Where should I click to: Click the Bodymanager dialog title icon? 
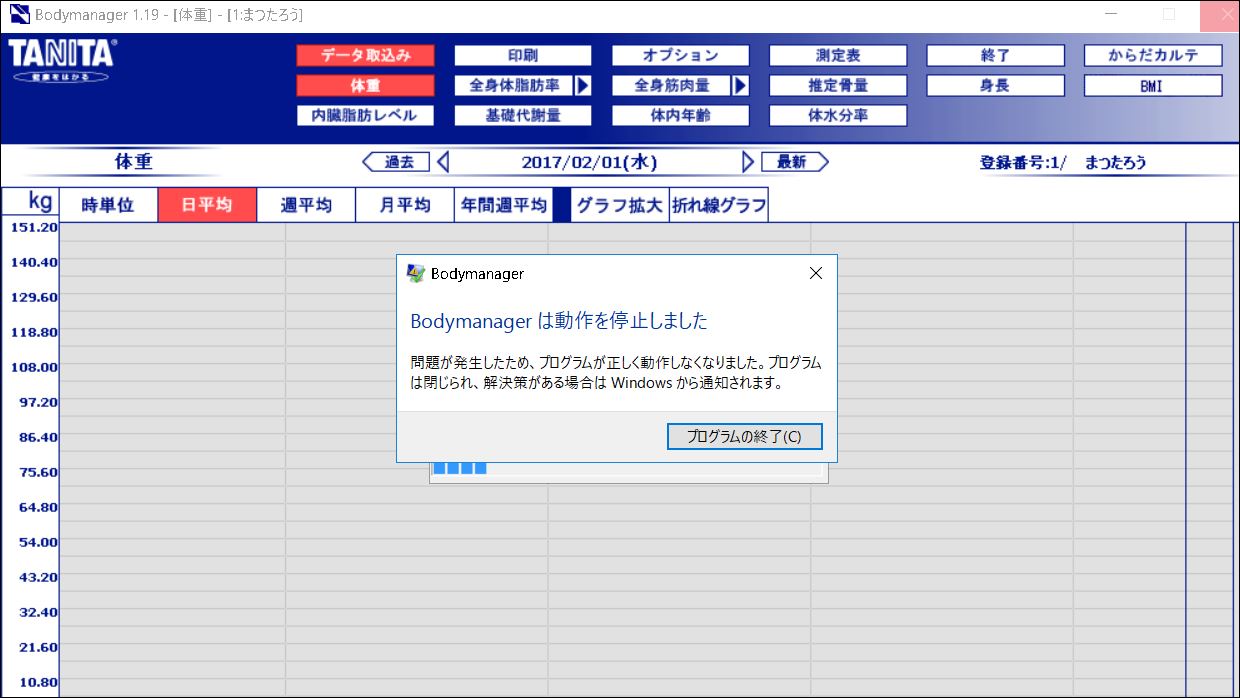pos(416,273)
